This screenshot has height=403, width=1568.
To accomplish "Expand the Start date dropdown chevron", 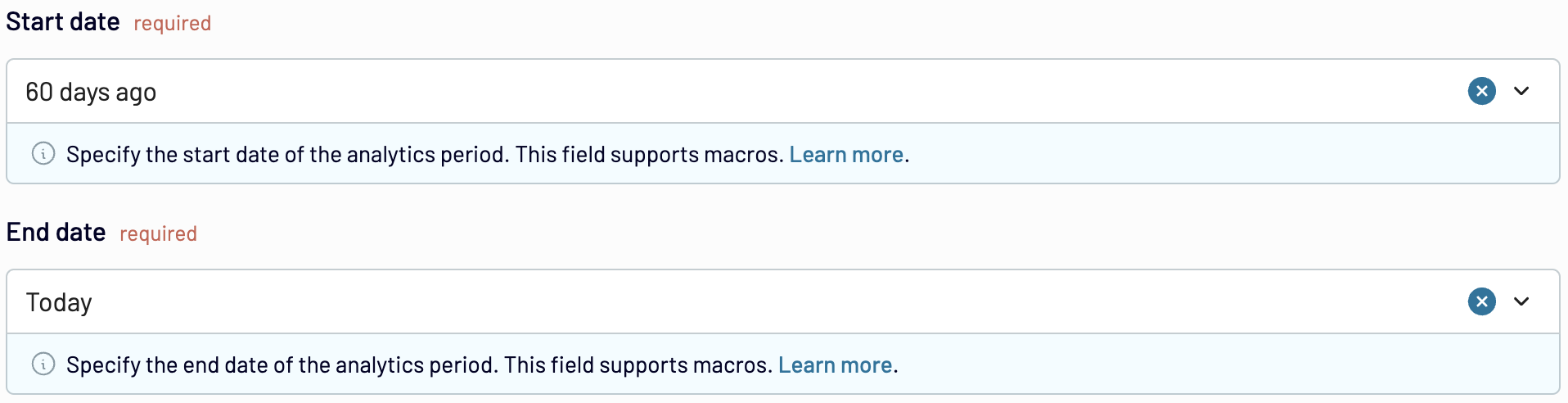I will coord(1521,91).
